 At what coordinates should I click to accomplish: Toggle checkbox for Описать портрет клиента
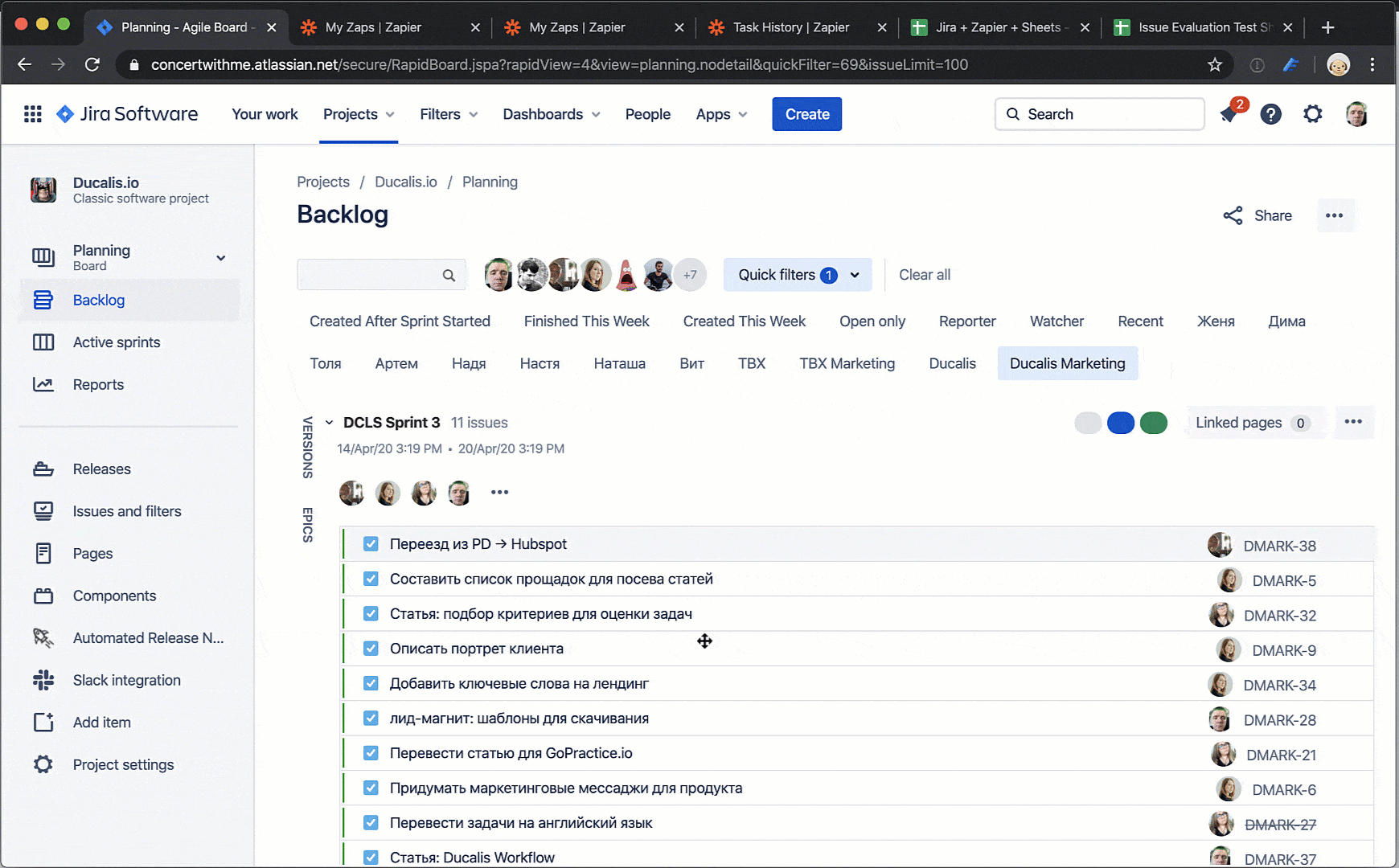371,649
